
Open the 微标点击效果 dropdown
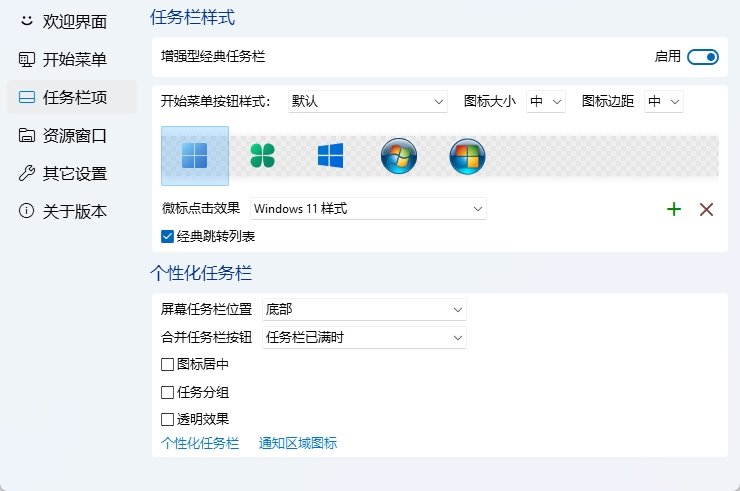click(367, 209)
